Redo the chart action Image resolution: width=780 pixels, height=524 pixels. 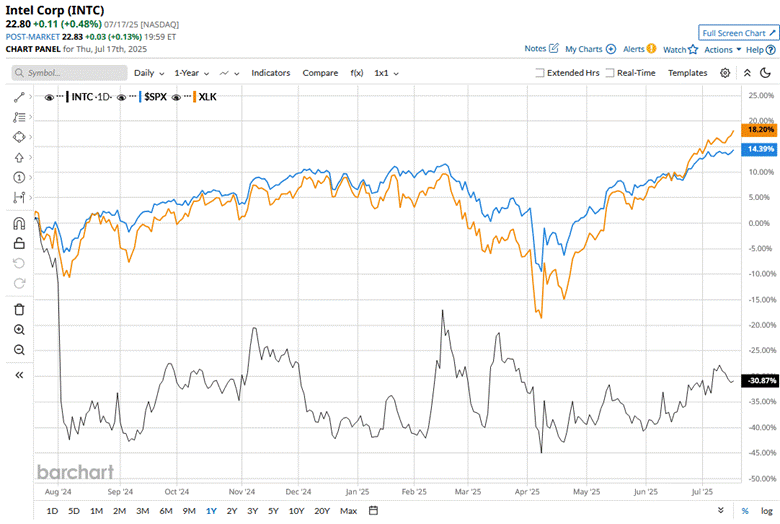pyautogui.click(x=19, y=283)
